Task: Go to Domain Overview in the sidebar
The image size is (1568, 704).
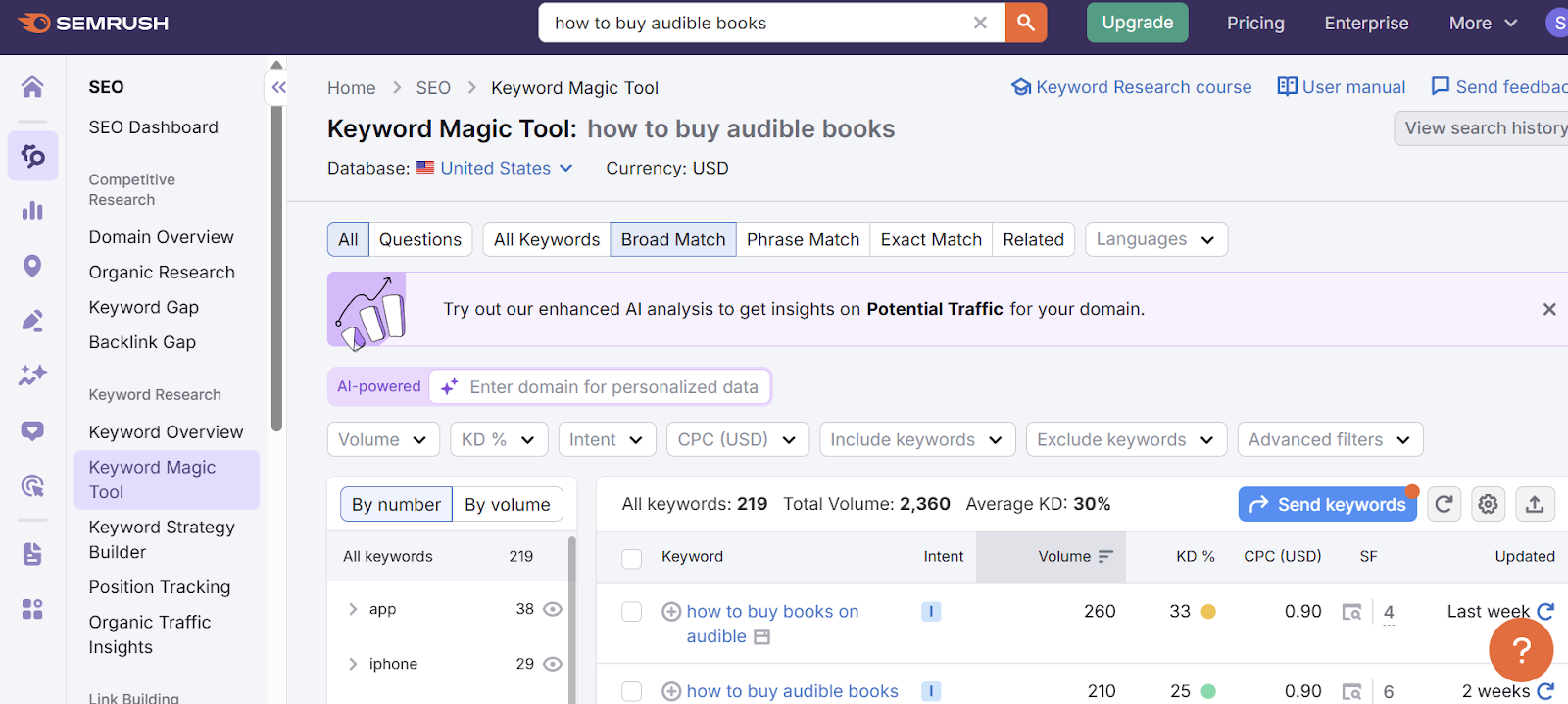Action: (161, 237)
